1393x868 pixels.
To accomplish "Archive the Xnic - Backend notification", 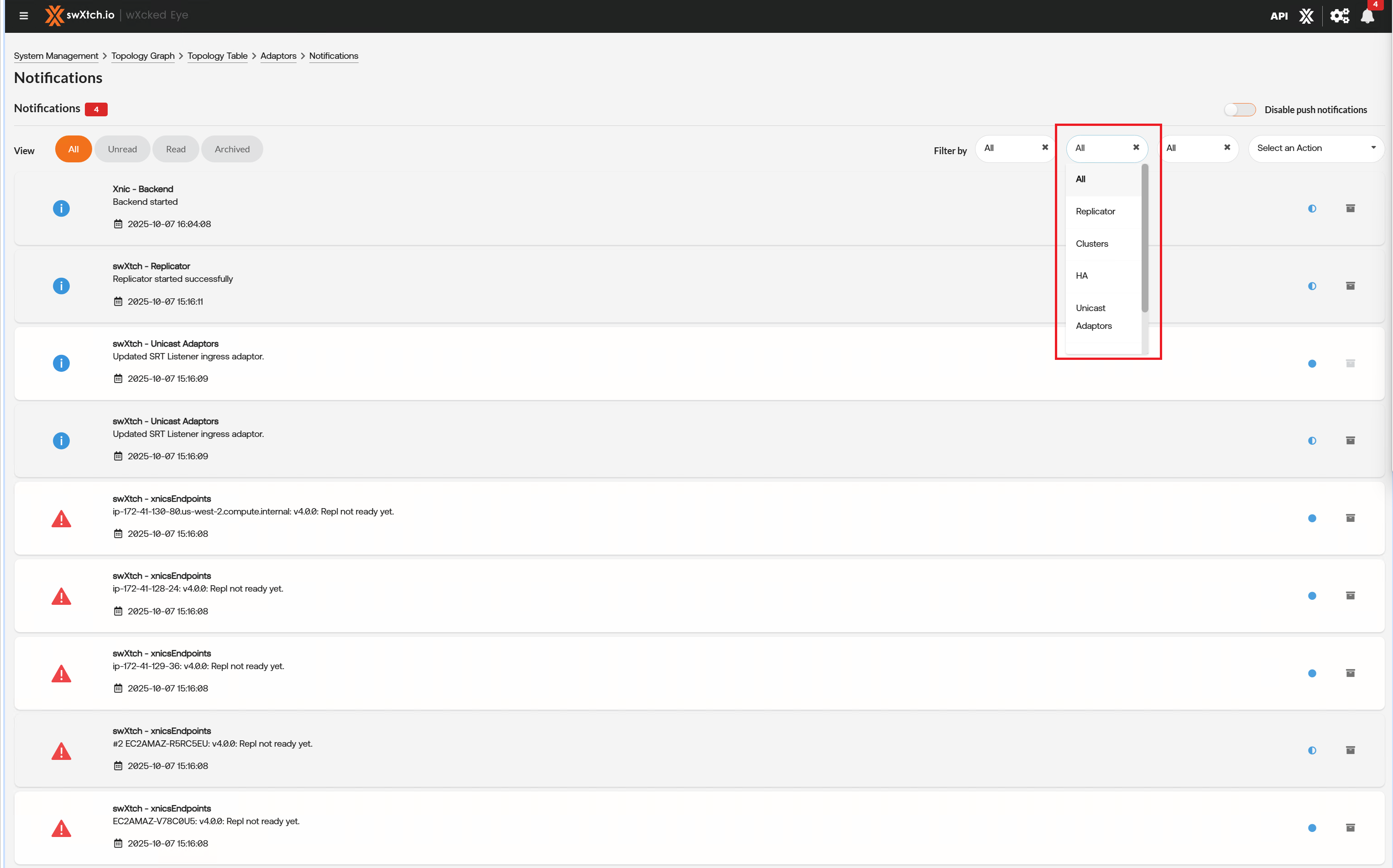I will click(x=1350, y=208).
